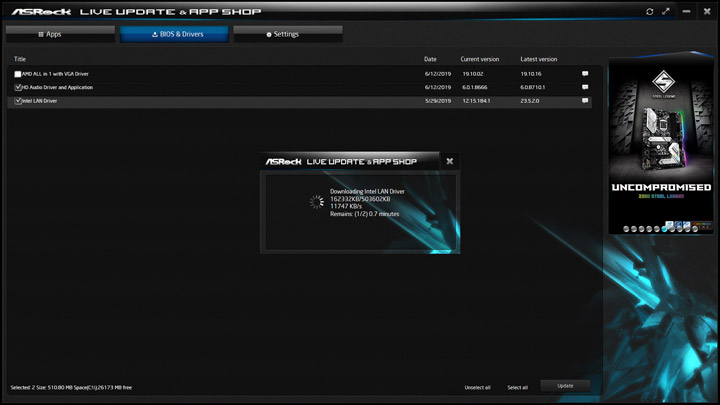
Task: Click current version 6.0.1.8666
Action: (475, 87)
